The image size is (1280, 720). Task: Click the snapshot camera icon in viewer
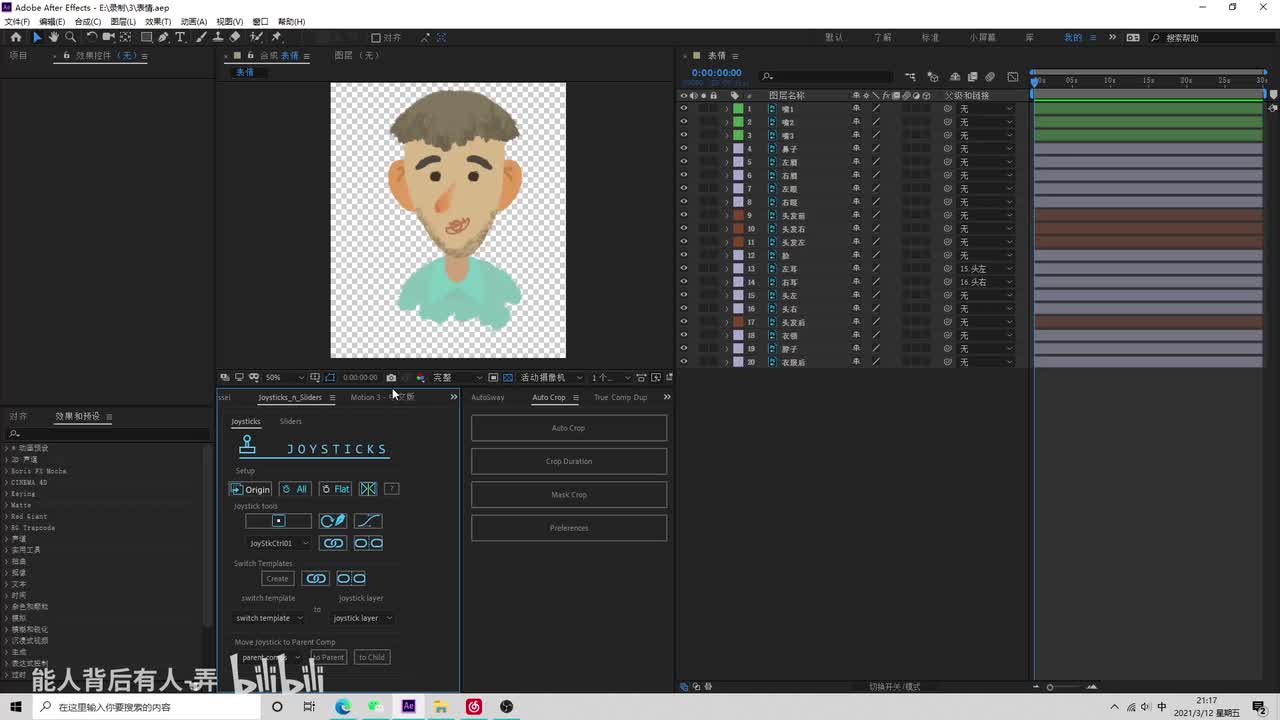[391, 378]
